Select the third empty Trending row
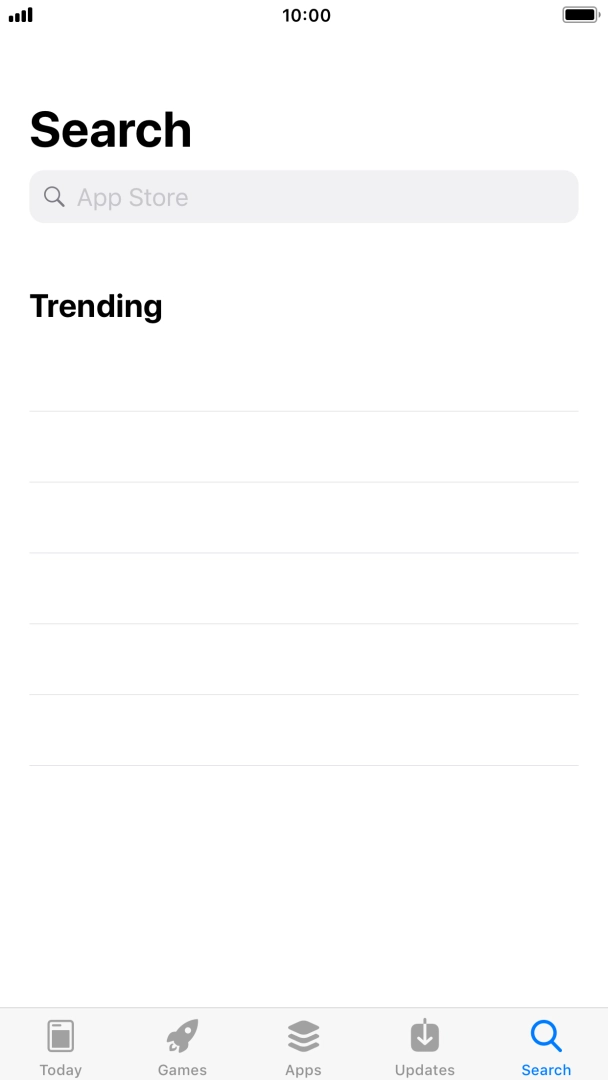The height and width of the screenshot is (1080, 608). pos(304,518)
